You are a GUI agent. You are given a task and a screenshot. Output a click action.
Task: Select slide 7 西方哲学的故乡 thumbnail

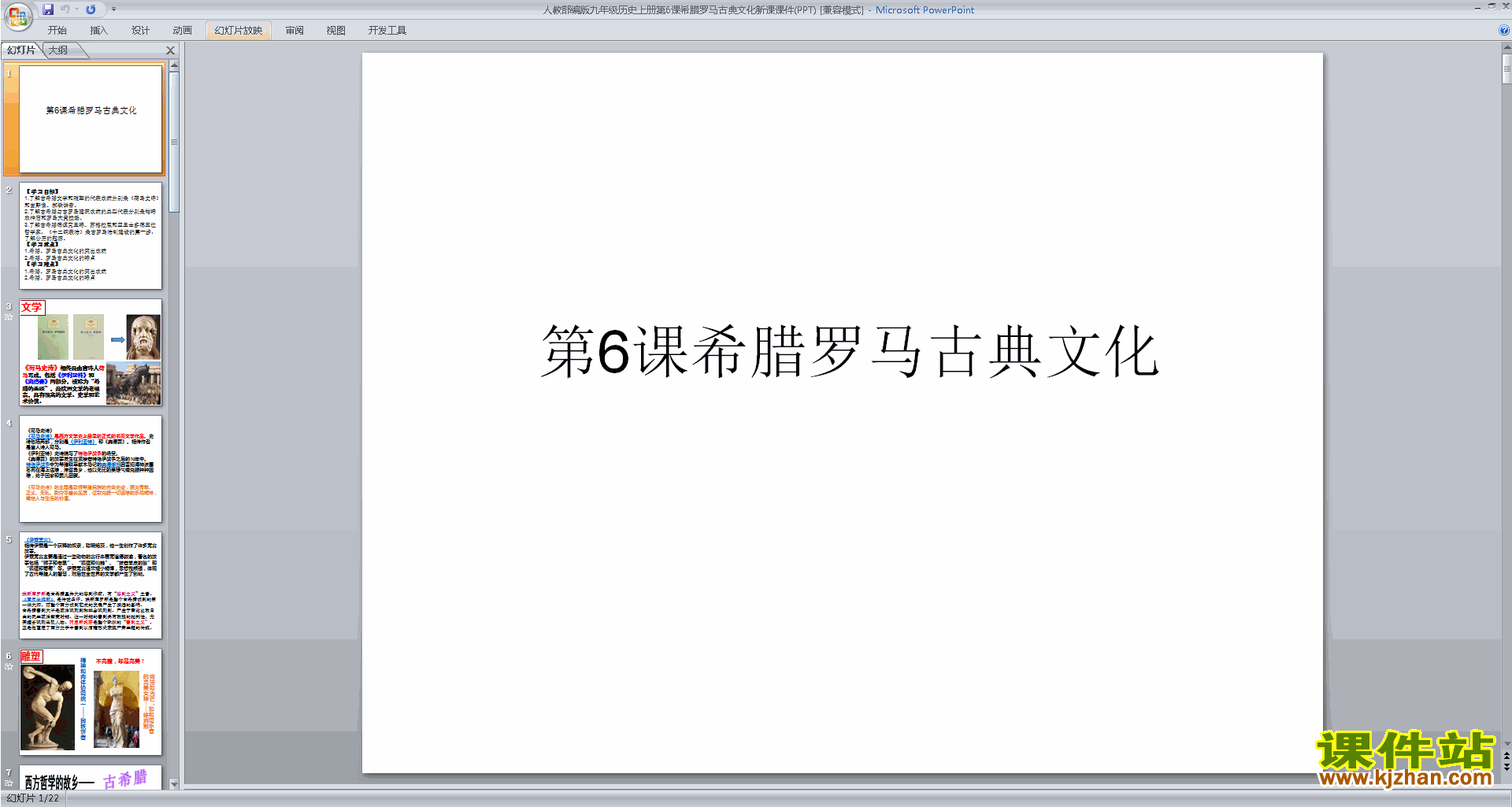point(91,777)
